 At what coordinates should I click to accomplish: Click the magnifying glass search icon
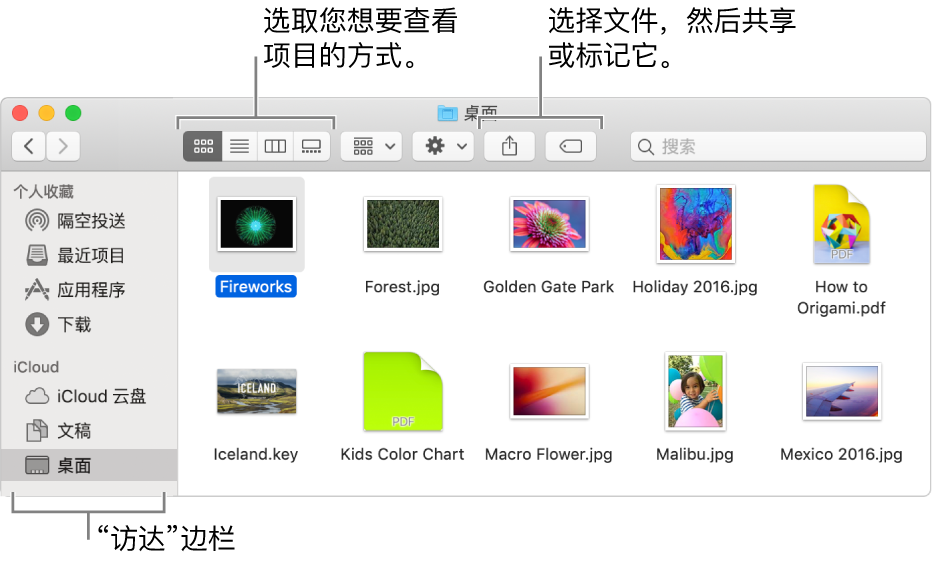pyautogui.click(x=646, y=147)
